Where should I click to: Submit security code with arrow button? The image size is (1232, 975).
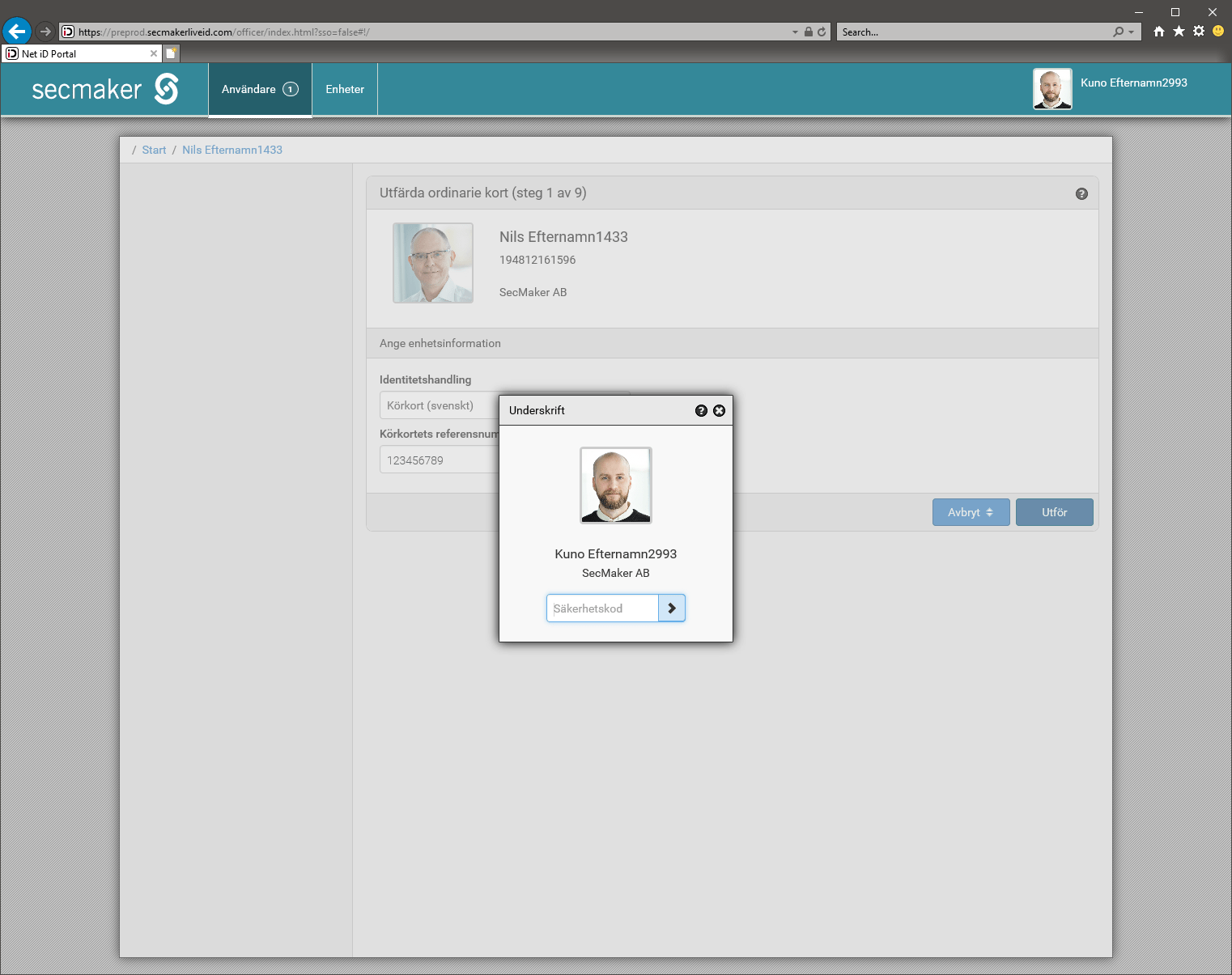pyautogui.click(x=672, y=608)
